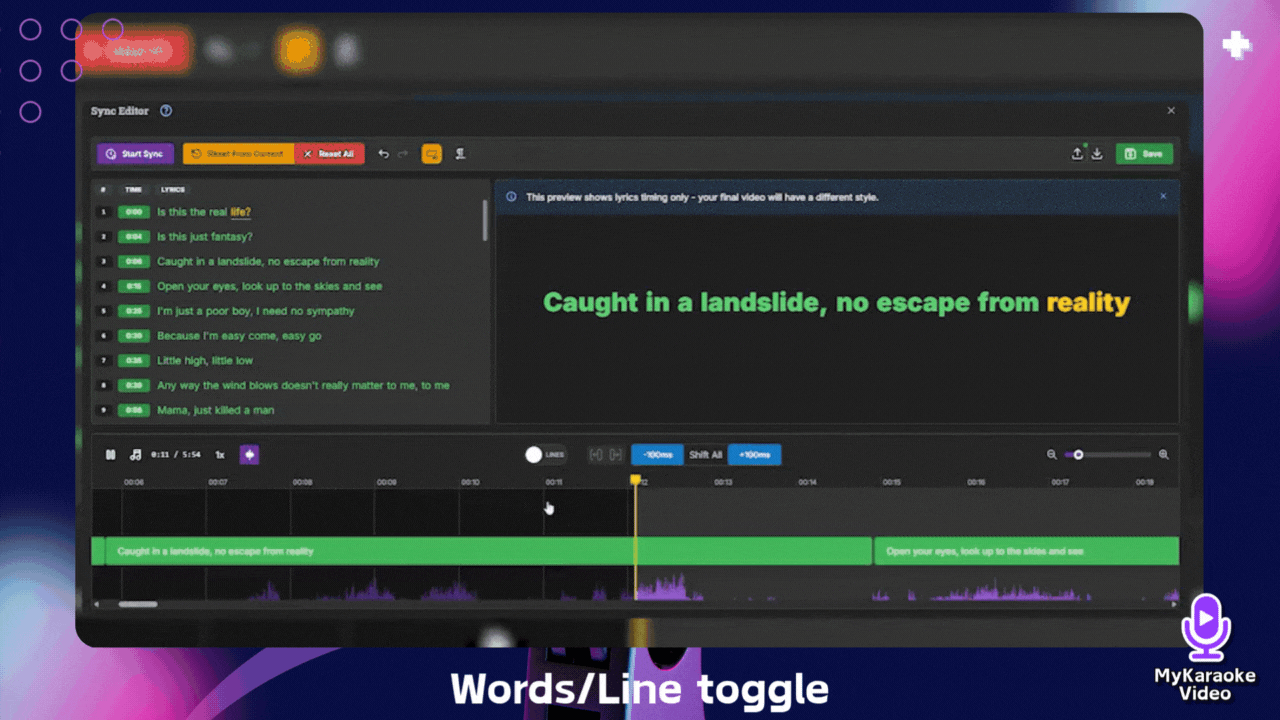The width and height of the screenshot is (1280, 720).
Task: Click the highlighted word 'reality' in preview
Action: [x=1088, y=302]
